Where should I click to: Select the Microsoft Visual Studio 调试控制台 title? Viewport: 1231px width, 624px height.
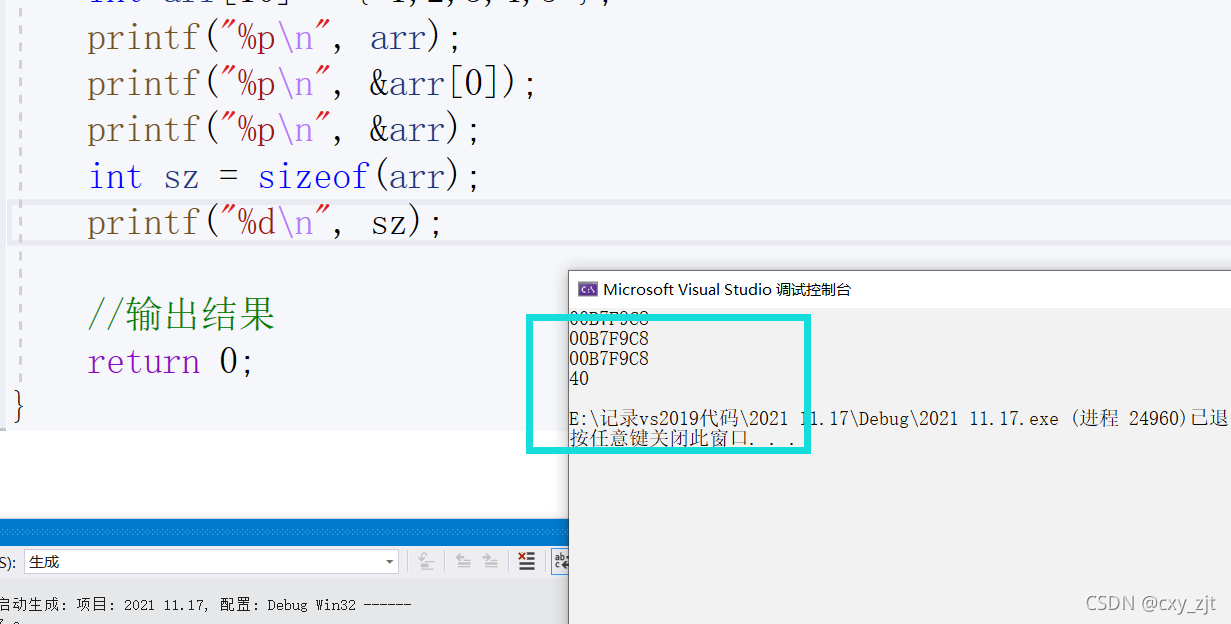(727, 290)
